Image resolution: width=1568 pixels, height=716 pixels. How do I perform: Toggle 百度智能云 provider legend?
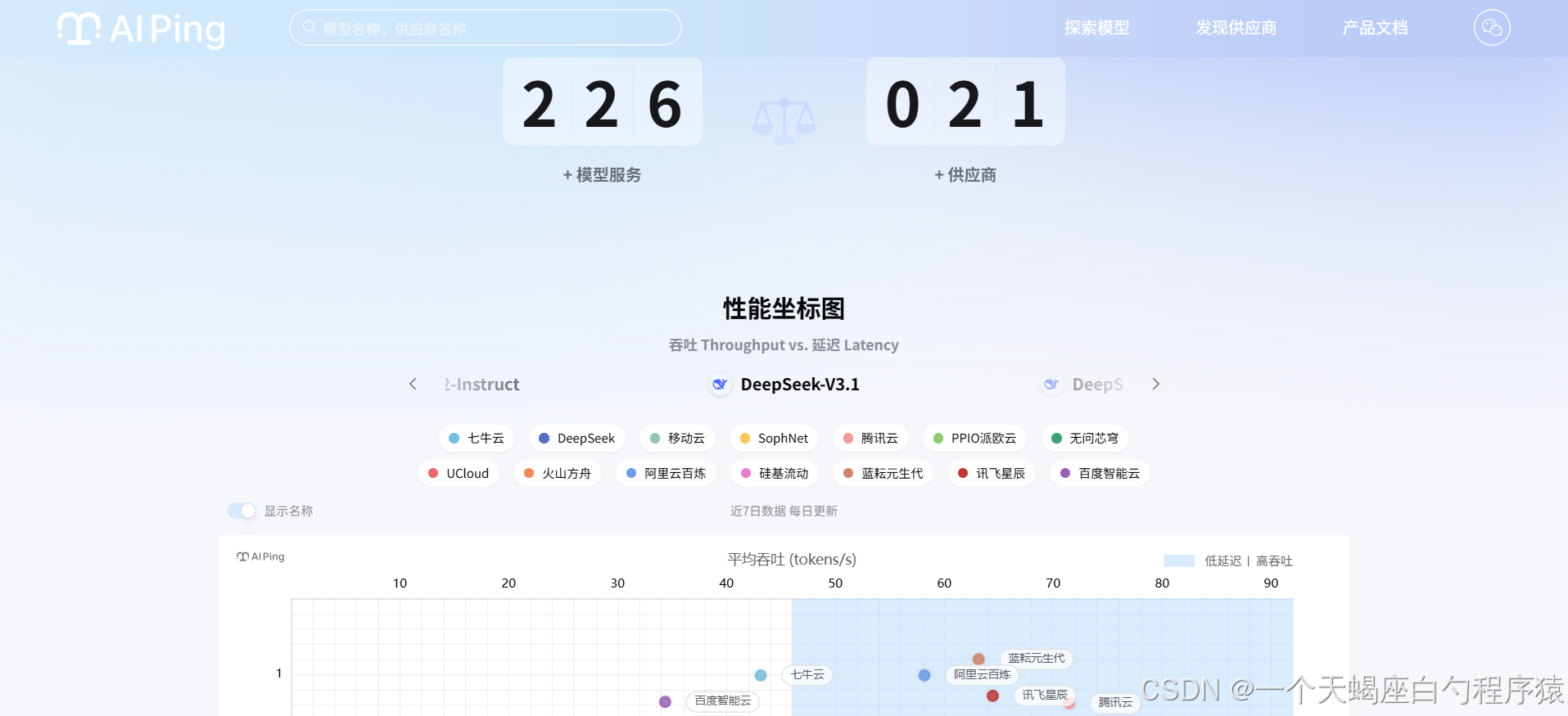point(1100,474)
